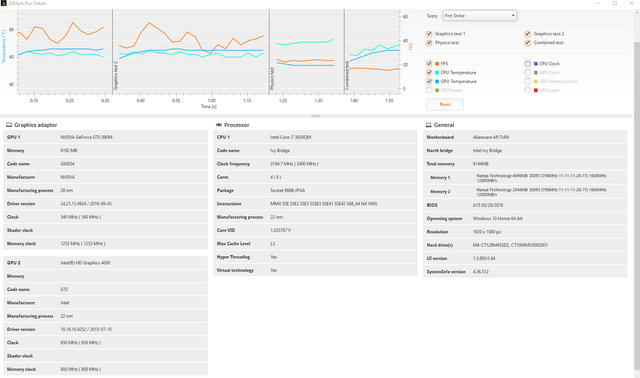Click the General heading
This screenshot has width=640, height=378.
444,125
